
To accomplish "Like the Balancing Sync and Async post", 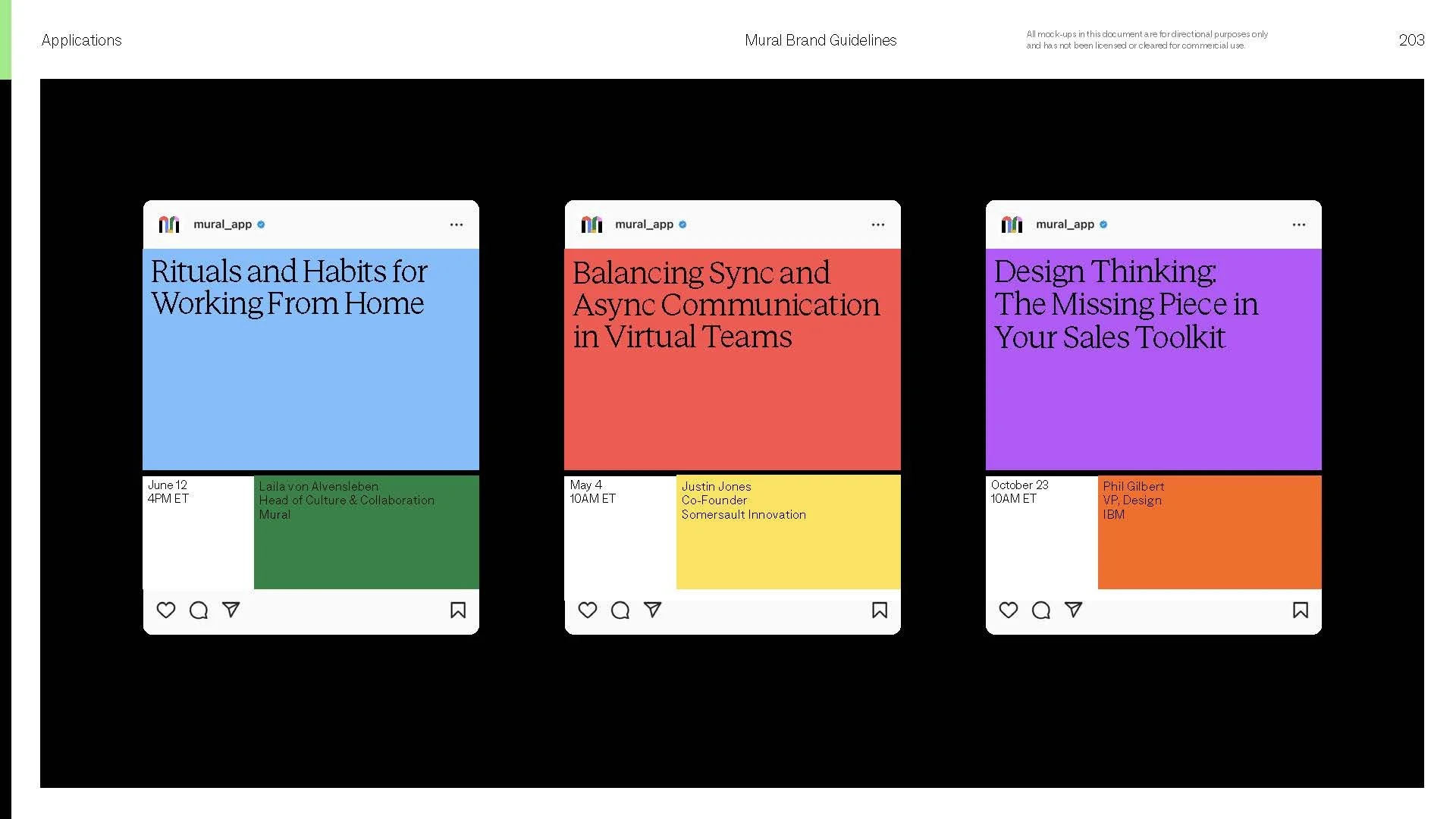I will tap(588, 610).
